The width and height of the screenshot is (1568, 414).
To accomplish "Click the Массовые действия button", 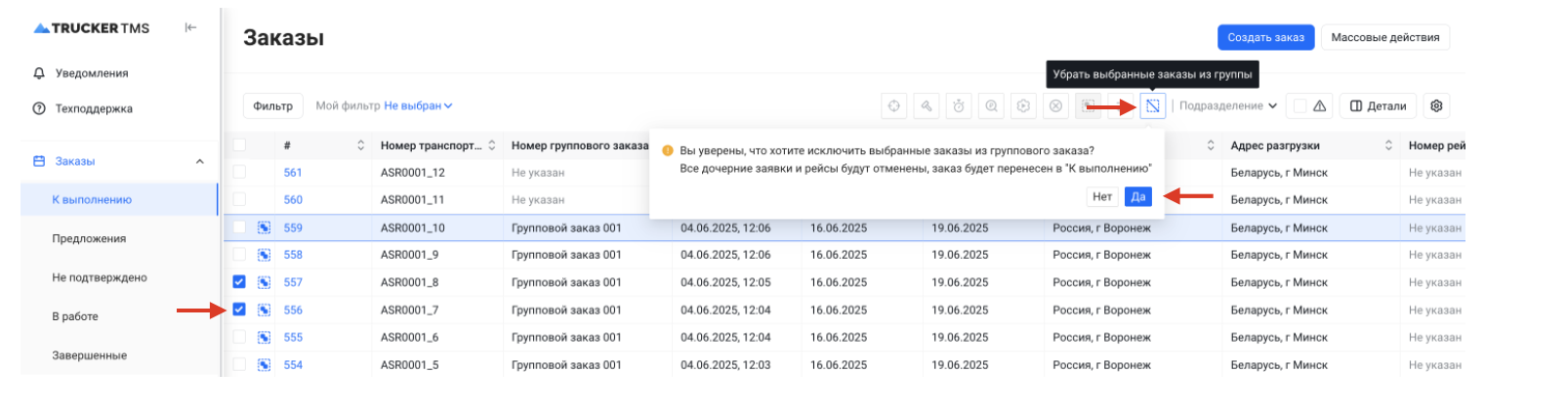I will 1384,37.
